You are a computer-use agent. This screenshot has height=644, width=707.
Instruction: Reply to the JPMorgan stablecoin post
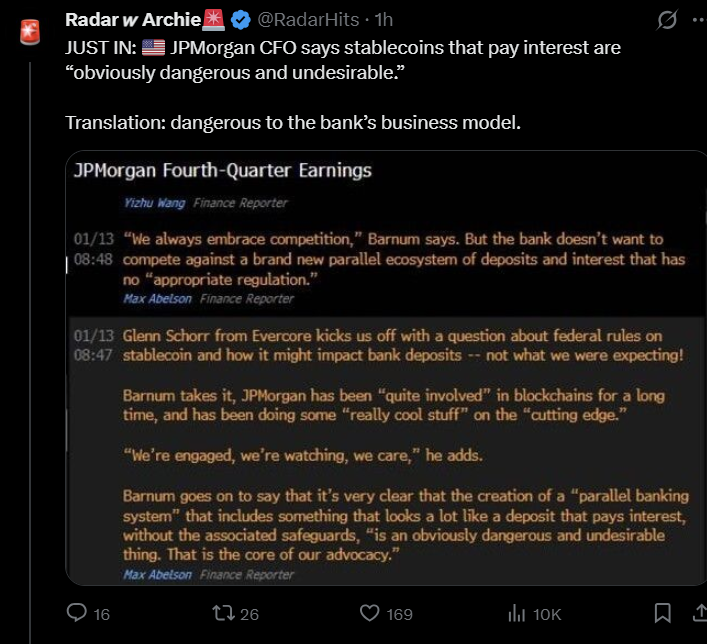click(77, 613)
